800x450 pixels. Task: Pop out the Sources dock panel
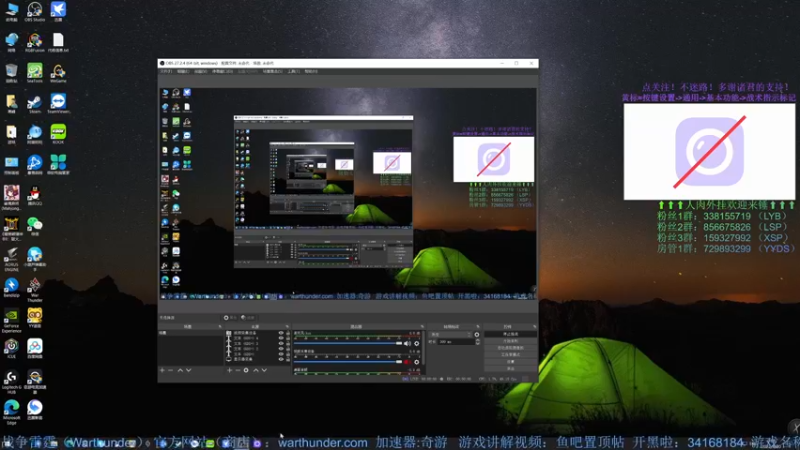point(287,327)
